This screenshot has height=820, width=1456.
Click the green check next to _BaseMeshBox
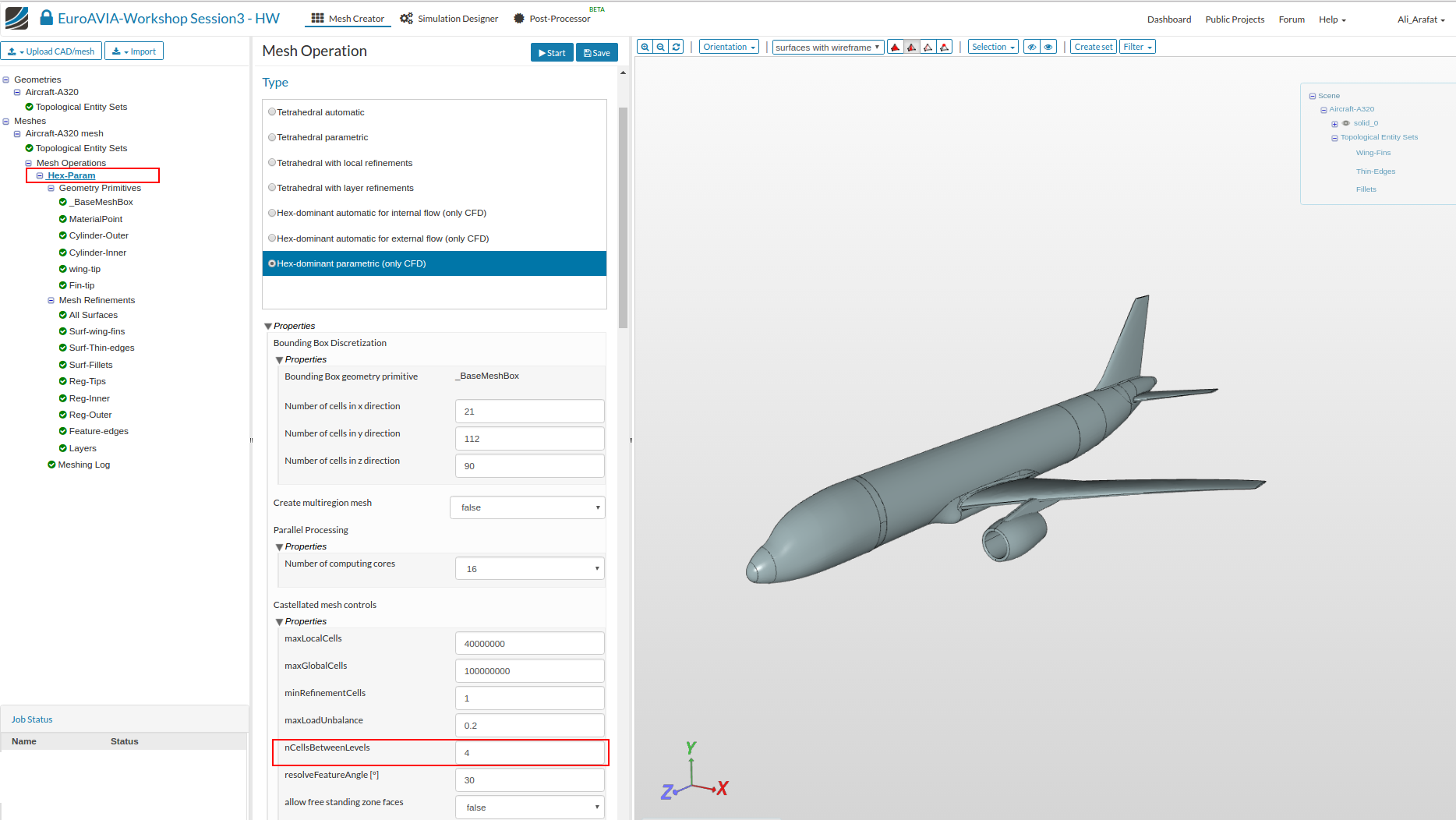[63, 202]
